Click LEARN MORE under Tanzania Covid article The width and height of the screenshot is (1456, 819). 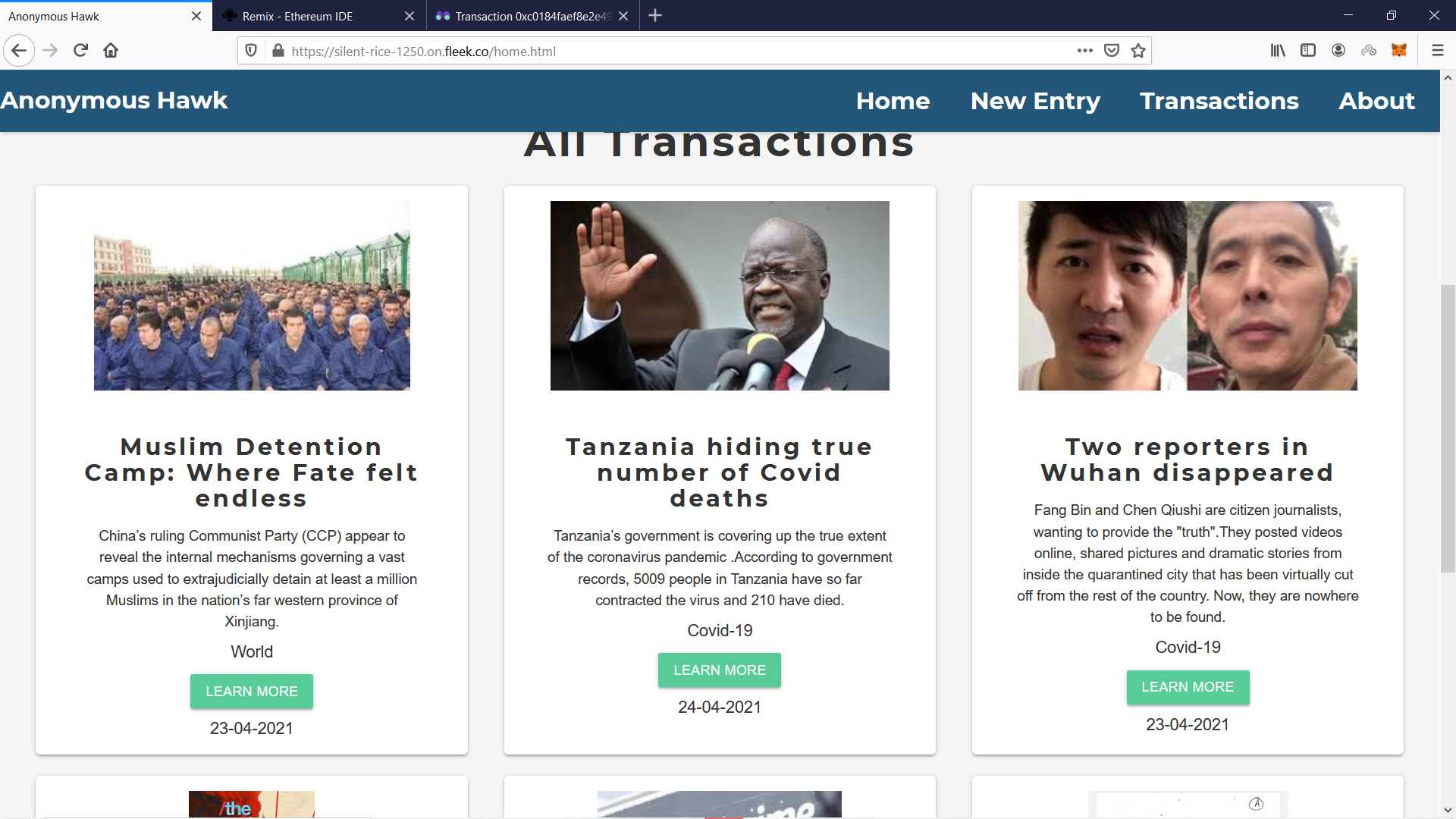719,670
